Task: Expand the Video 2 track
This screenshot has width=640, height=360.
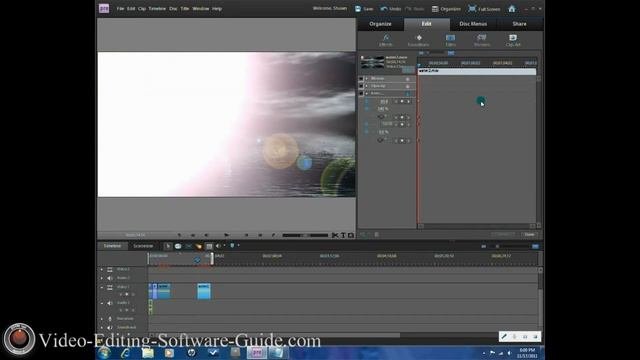Action: coord(102,269)
